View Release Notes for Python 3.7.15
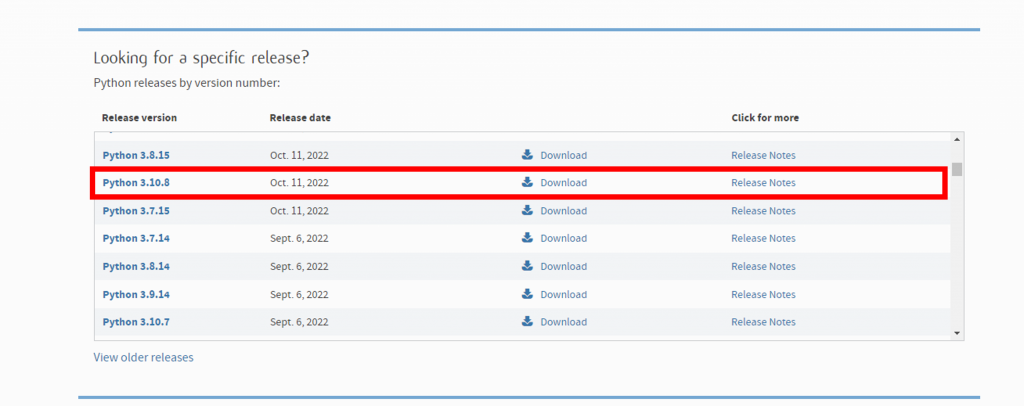1024x406 pixels. coord(763,211)
